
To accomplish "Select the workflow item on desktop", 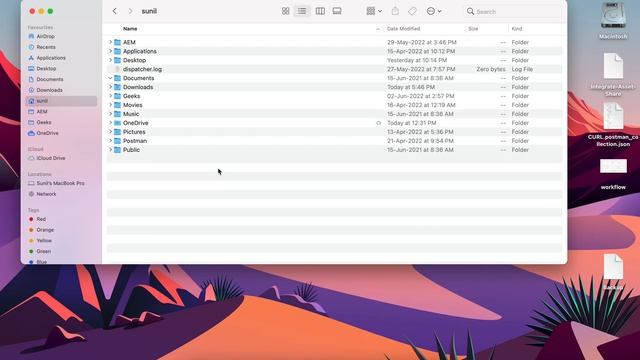I will point(613,174).
